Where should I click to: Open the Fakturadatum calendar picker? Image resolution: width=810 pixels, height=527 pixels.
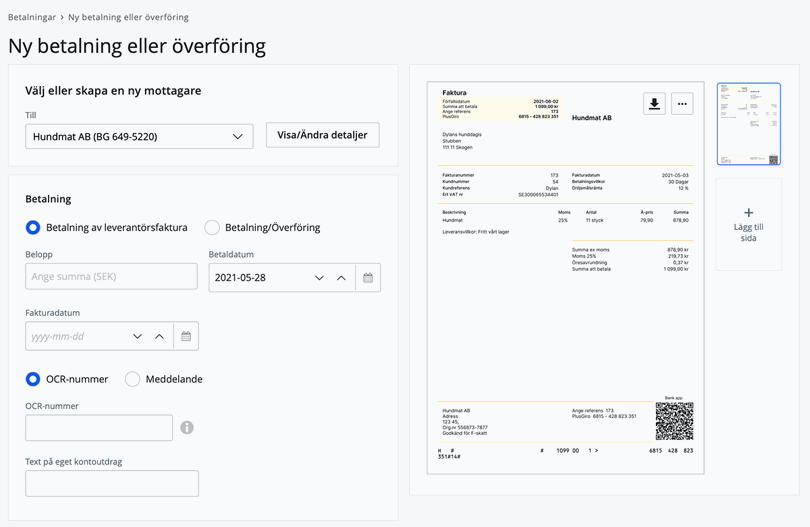click(186, 337)
